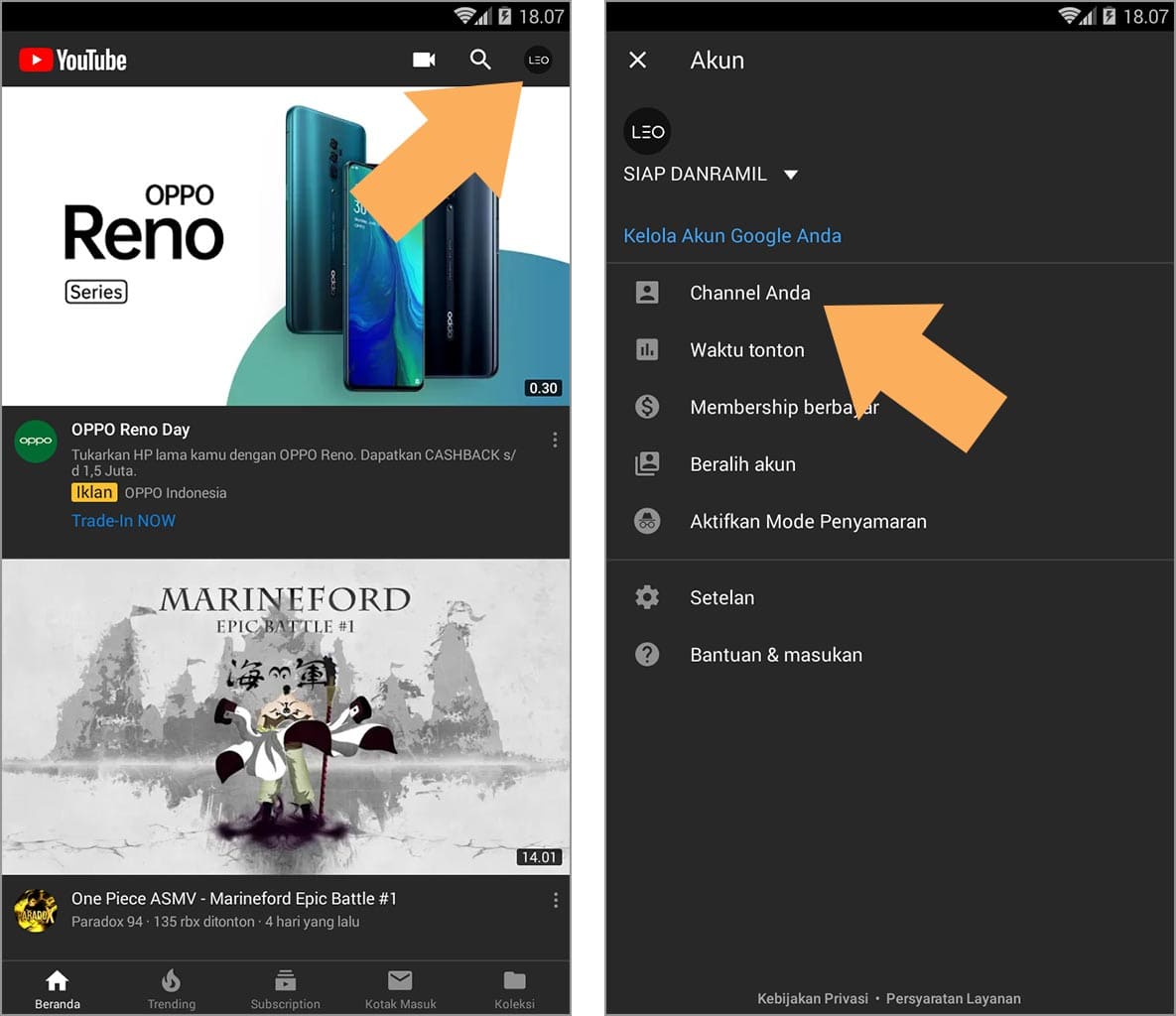
Task: Expand the SIAP DANRAMIL account dropdown
Action: tap(711, 174)
